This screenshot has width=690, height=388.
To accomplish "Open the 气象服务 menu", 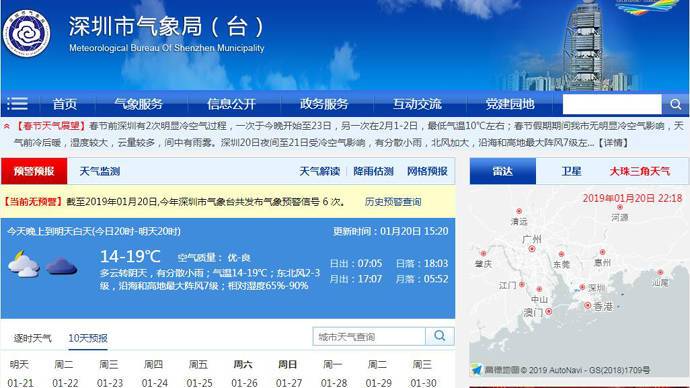I will click(x=139, y=104).
